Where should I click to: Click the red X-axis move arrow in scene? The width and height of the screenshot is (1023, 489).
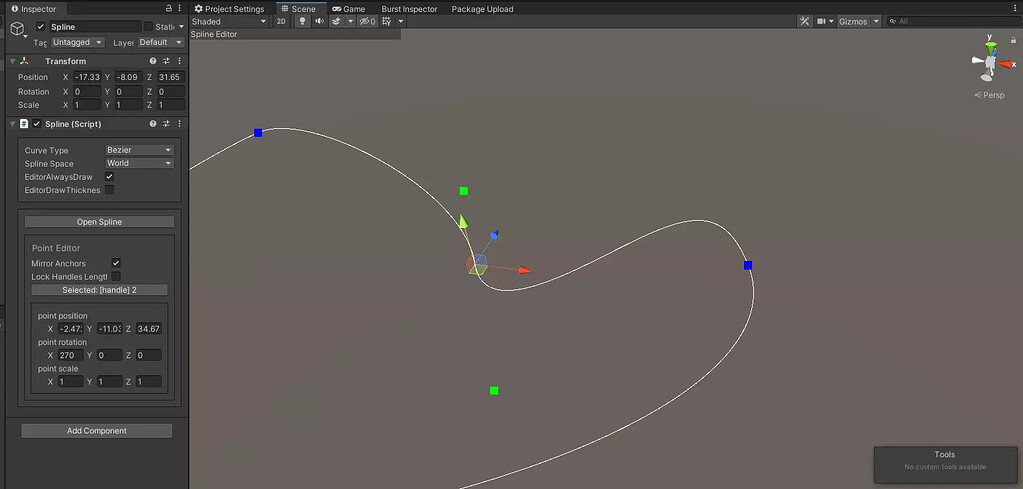click(x=525, y=270)
